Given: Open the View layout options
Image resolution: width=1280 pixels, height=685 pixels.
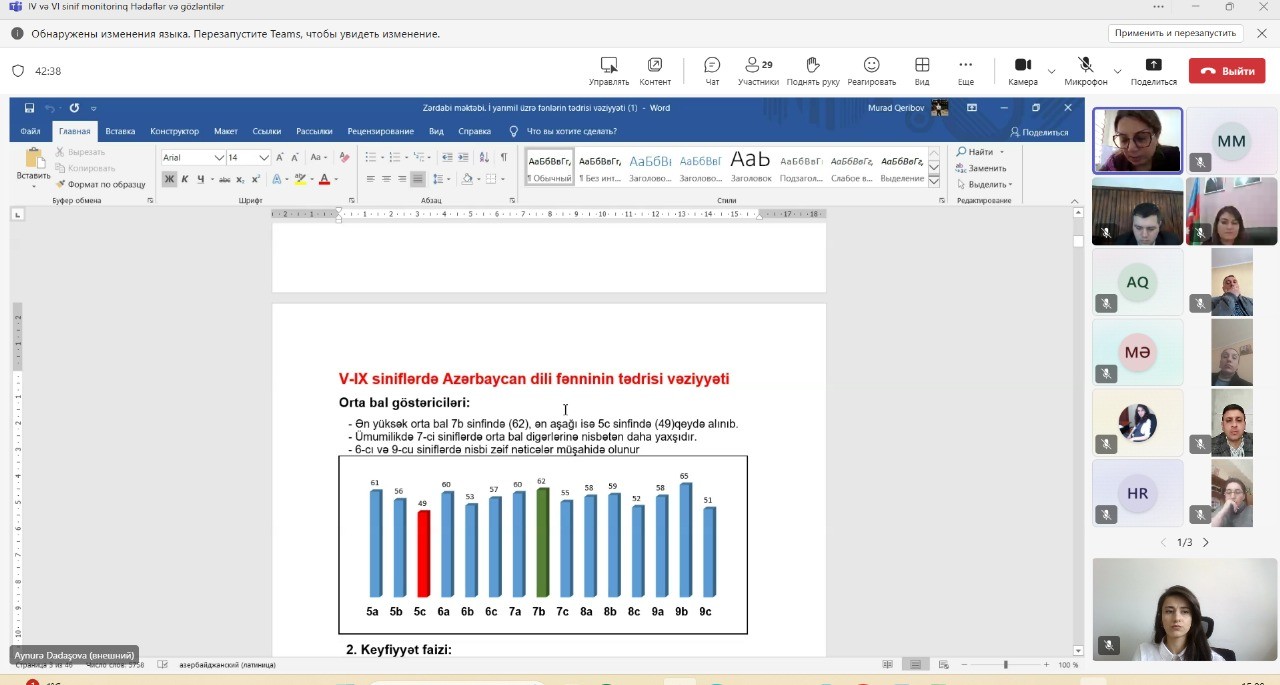Looking at the screenshot, I should tap(922, 66).
